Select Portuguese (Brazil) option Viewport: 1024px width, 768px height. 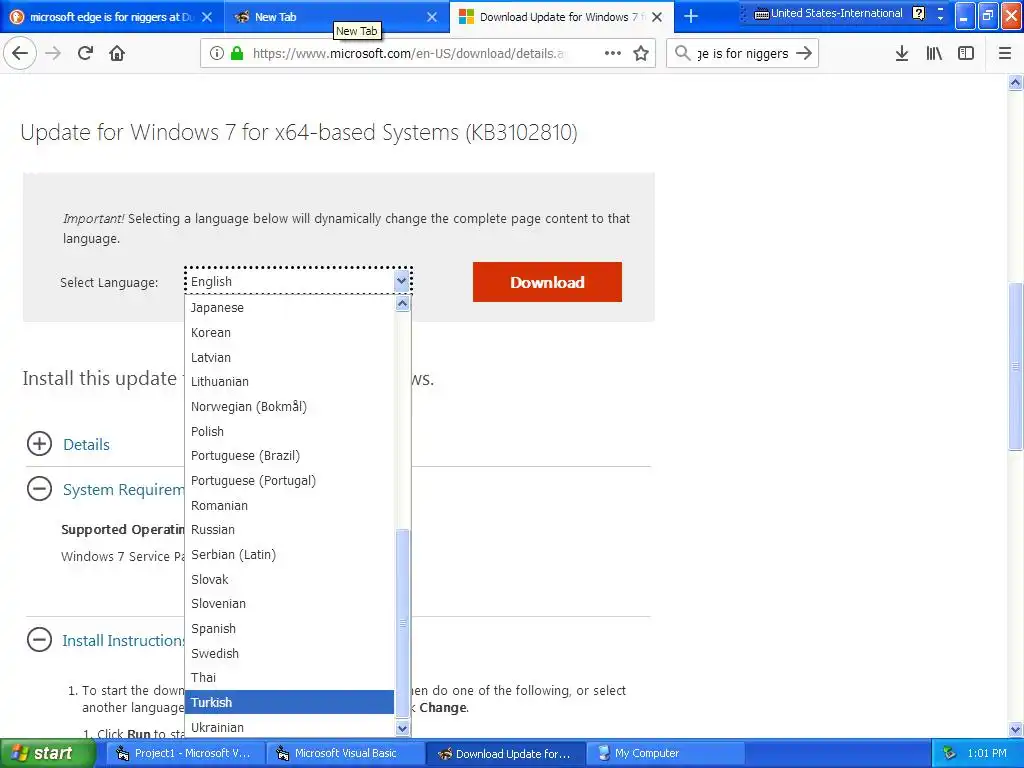[x=289, y=456]
